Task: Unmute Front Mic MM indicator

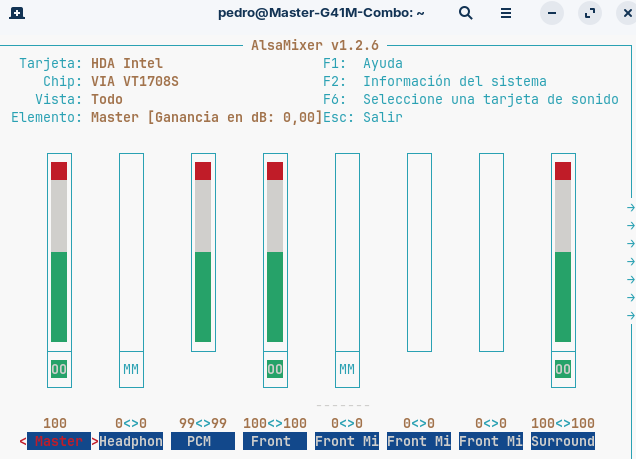Action: 347,369
